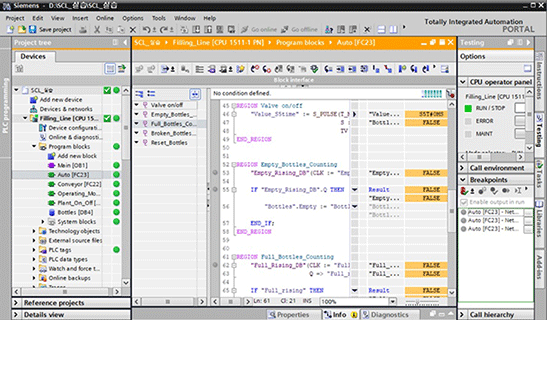Viewport: 547px width, 367px height.
Task: Click Program blocks in the breadcrumb
Action: (x=300, y=43)
